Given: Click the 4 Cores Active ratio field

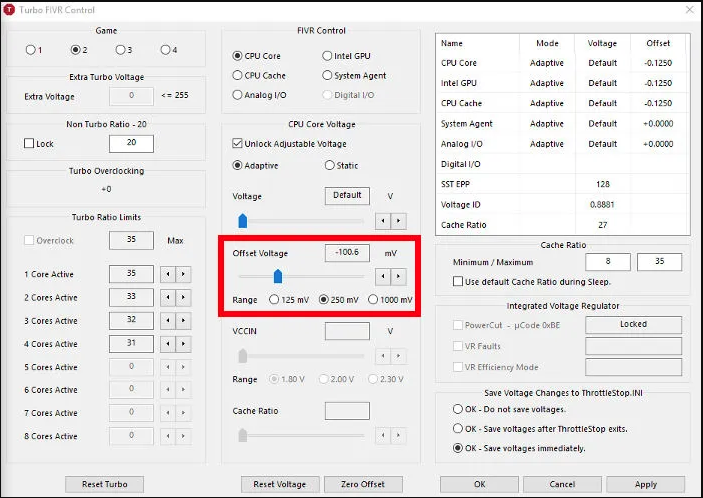Looking at the screenshot, I should [x=131, y=344].
